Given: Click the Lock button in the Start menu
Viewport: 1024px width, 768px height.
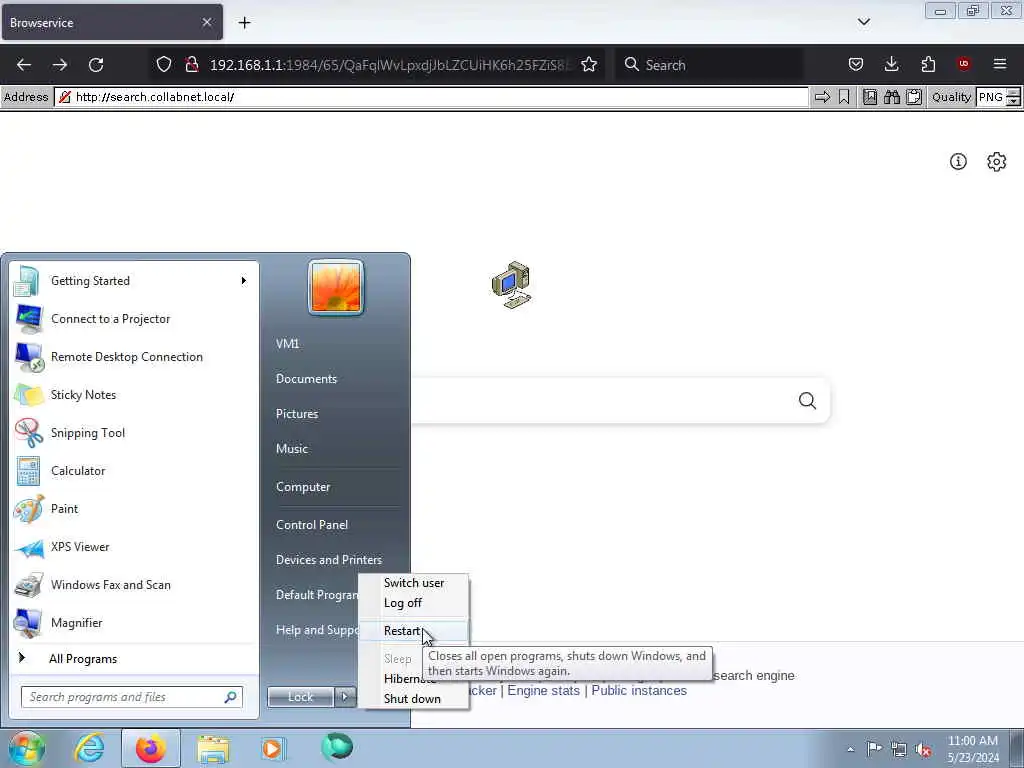Looking at the screenshot, I should pos(300,697).
